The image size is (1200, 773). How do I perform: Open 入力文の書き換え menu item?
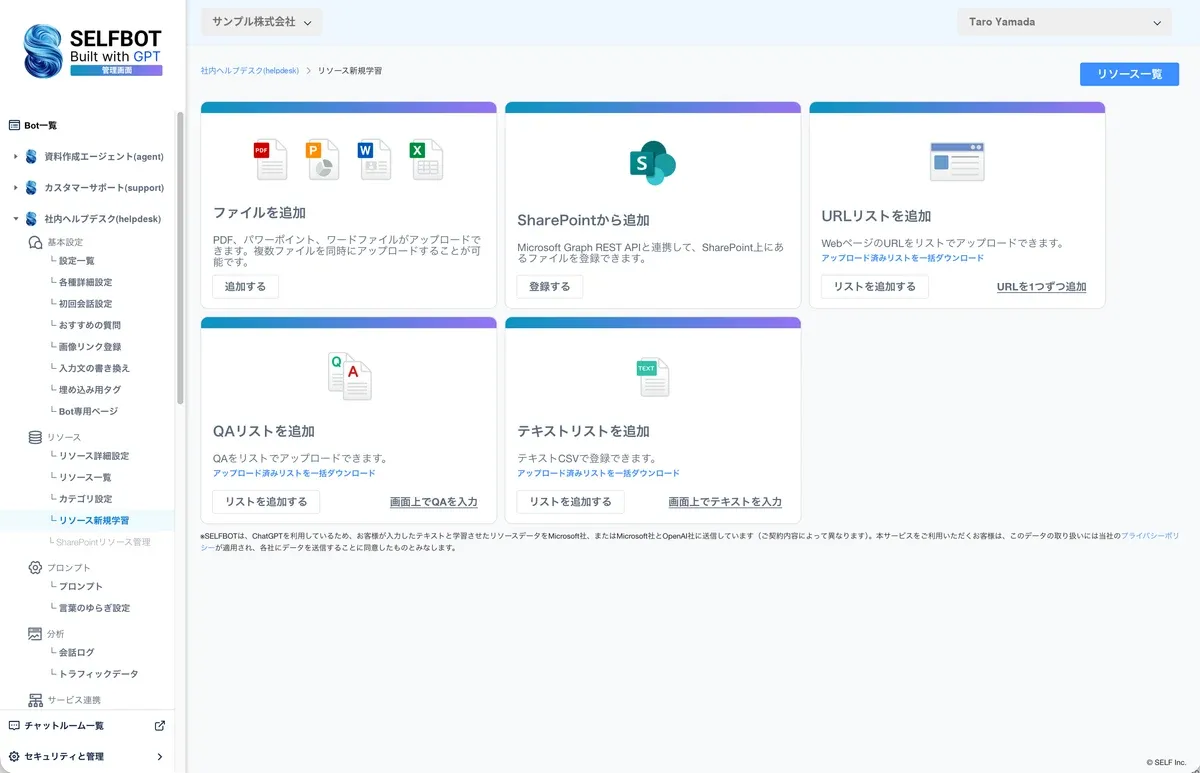(x=94, y=368)
